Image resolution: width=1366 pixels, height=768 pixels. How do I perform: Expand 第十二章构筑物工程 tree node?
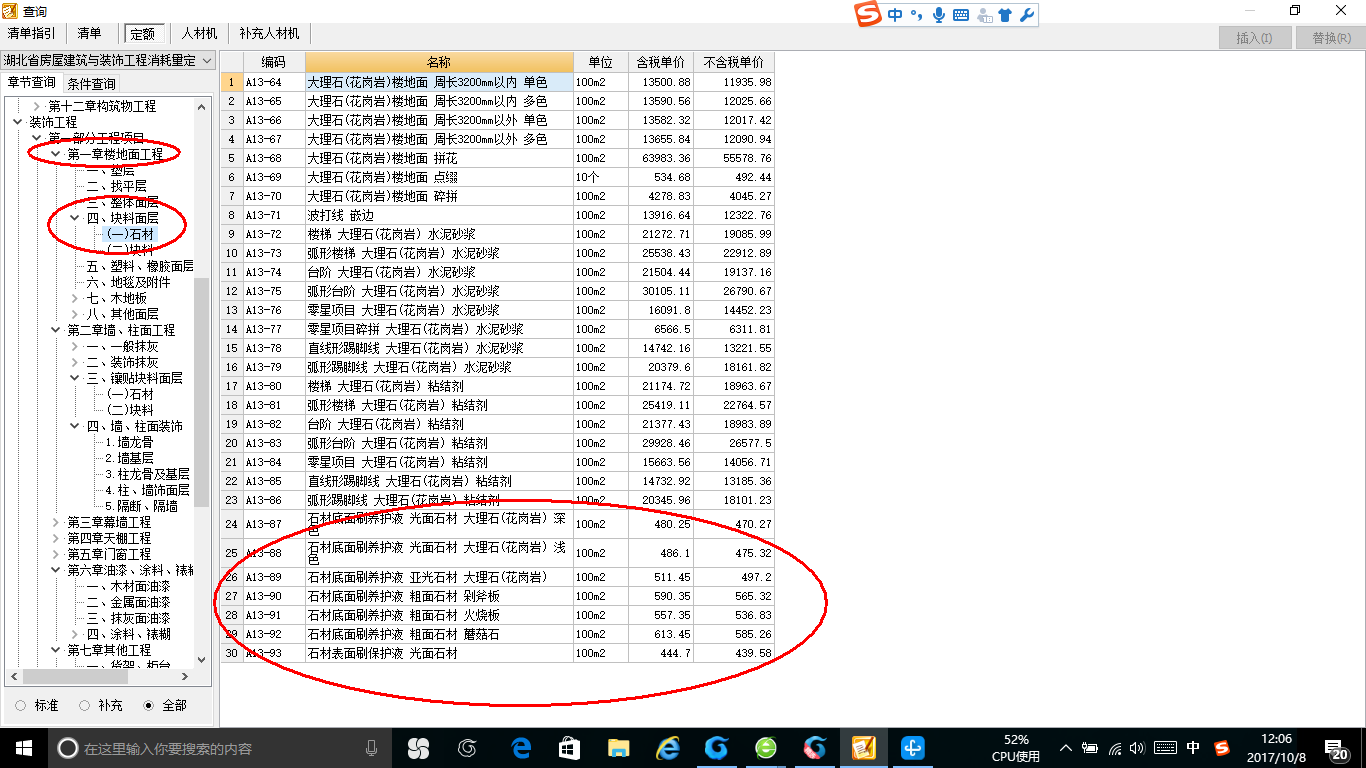pyautogui.click(x=37, y=106)
